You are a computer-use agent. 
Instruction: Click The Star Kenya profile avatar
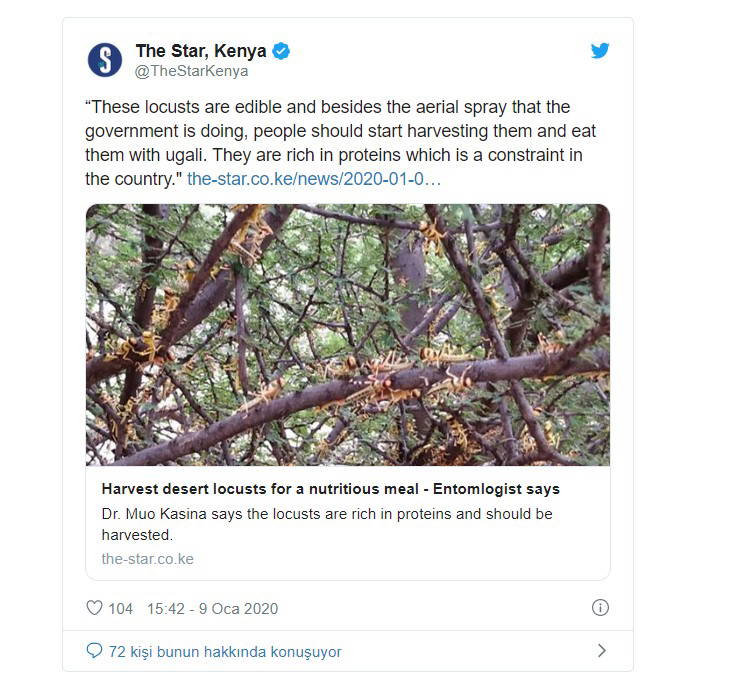coord(105,60)
